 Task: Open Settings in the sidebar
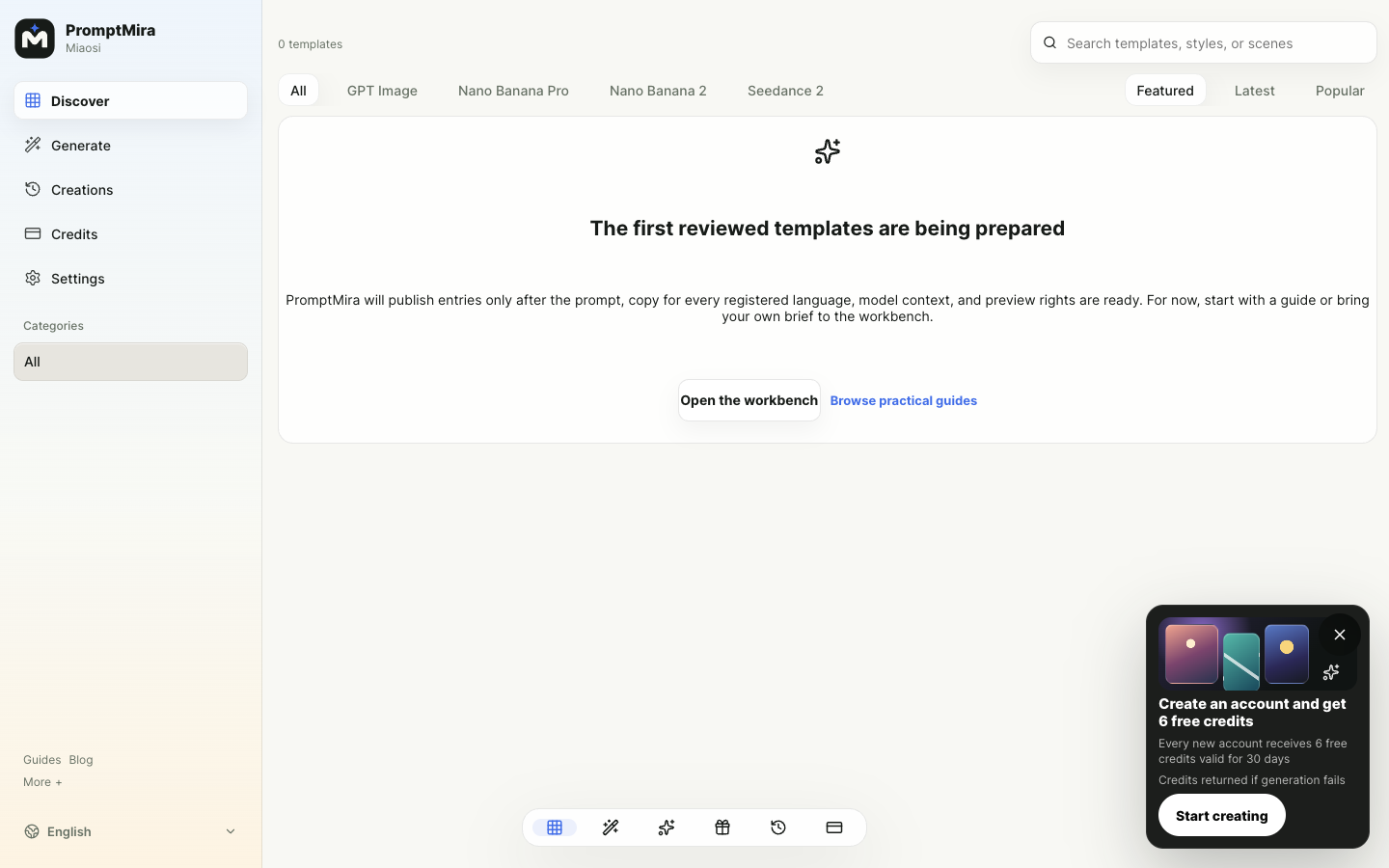click(130, 278)
